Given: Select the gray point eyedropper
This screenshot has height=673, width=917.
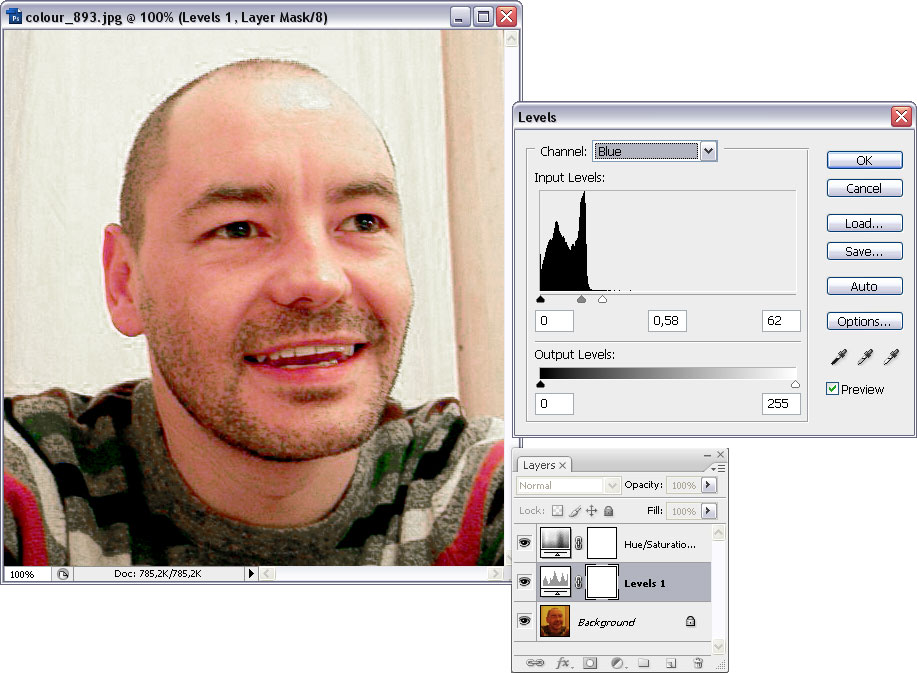Looking at the screenshot, I should pyautogui.click(x=864, y=357).
